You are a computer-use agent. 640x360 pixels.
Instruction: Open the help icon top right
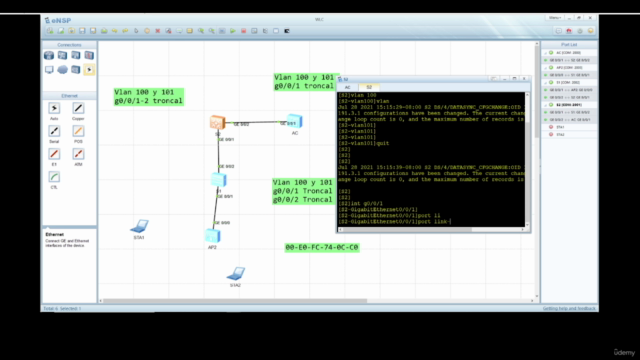coord(591,31)
